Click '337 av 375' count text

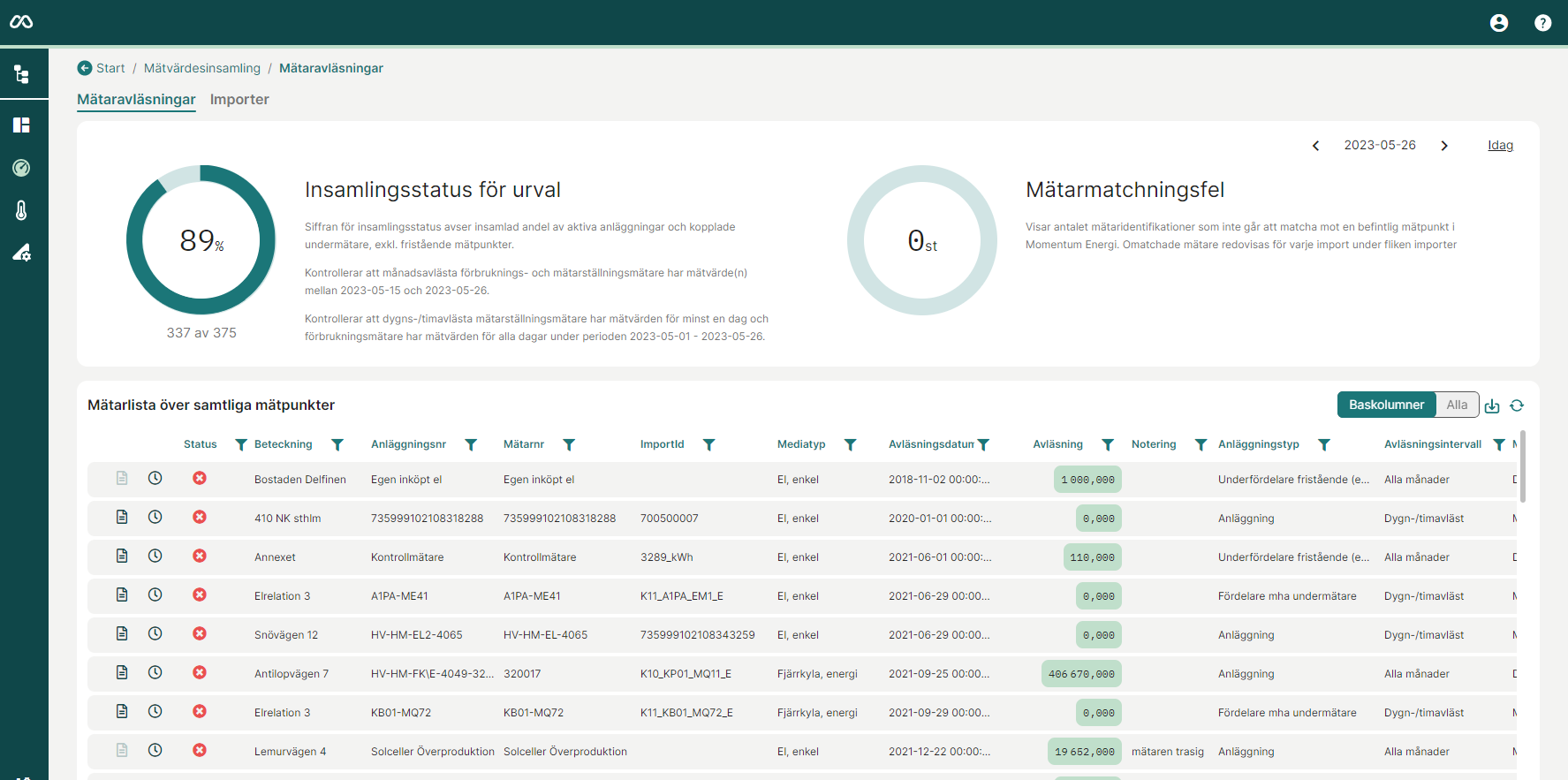[x=201, y=333]
